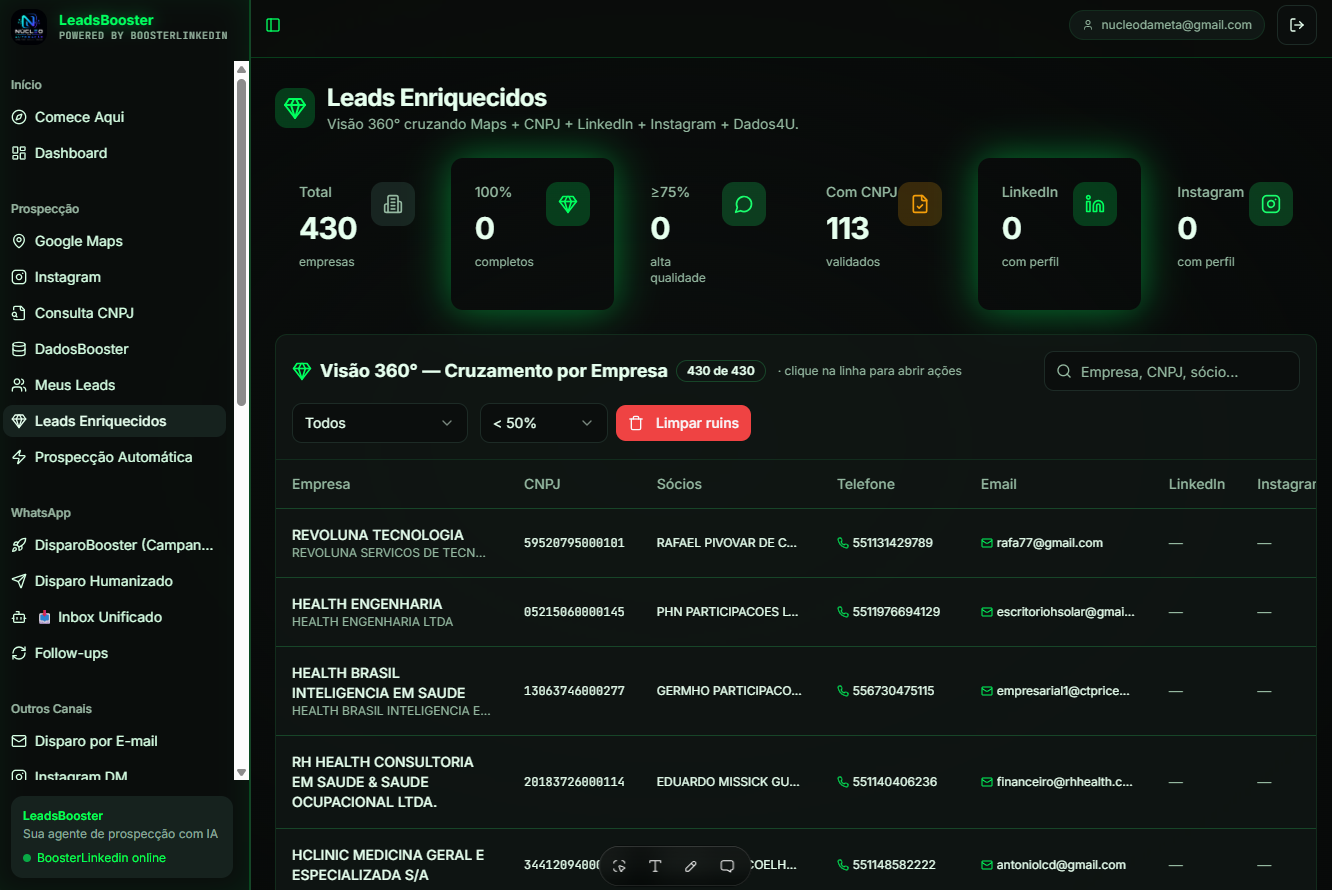Select the comment tool in floating toolbar

pos(727,866)
